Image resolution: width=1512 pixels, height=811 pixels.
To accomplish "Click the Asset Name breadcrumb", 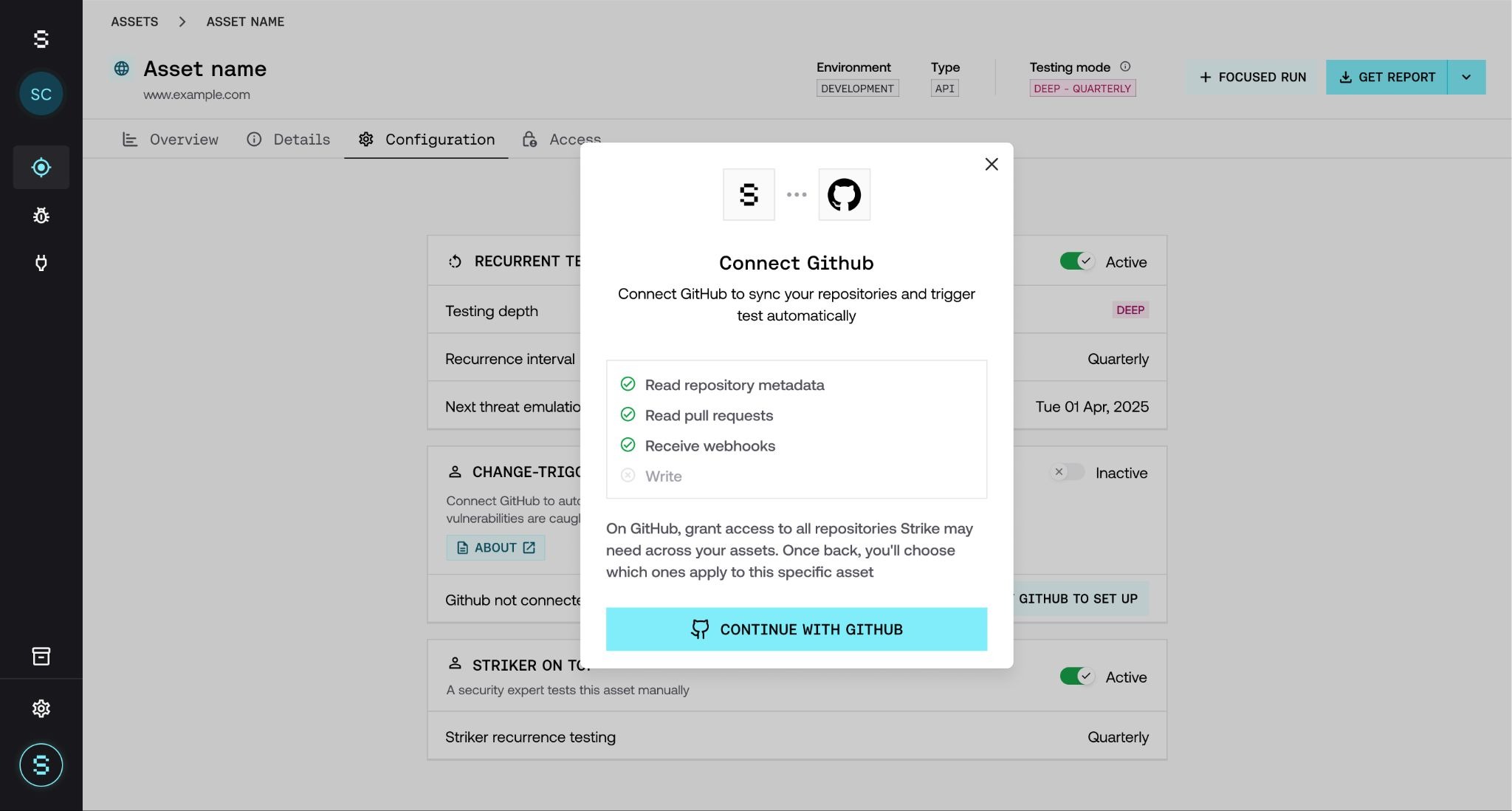I will point(245,22).
